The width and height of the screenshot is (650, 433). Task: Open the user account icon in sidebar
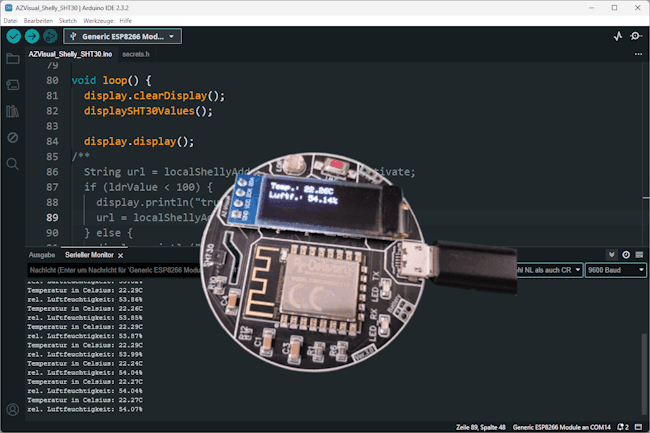tap(13, 409)
